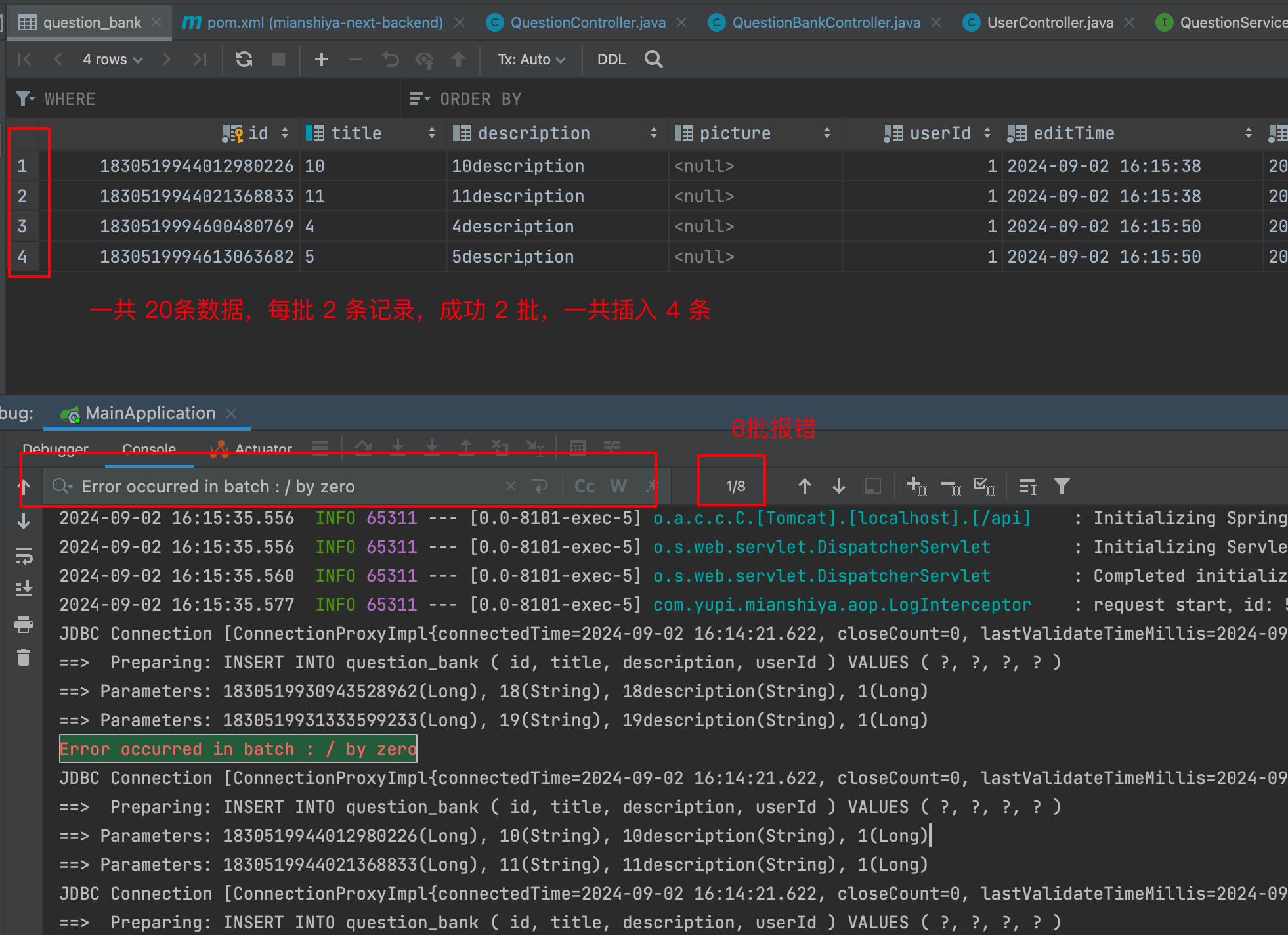Clear all console output with trash icon
Image resolution: width=1288 pixels, height=935 pixels.
(x=24, y=657)
